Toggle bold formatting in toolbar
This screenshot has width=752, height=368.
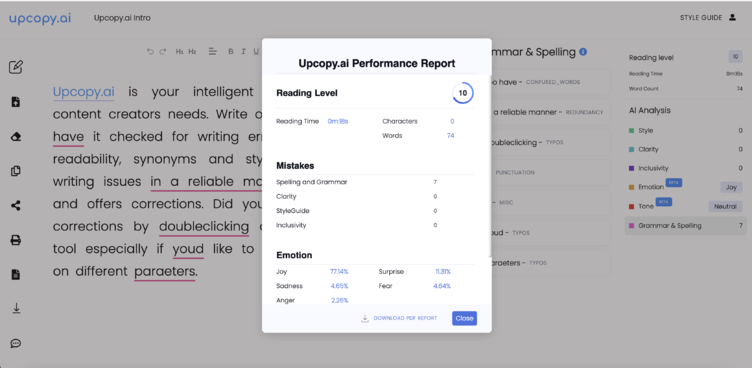tap(231, 52)
